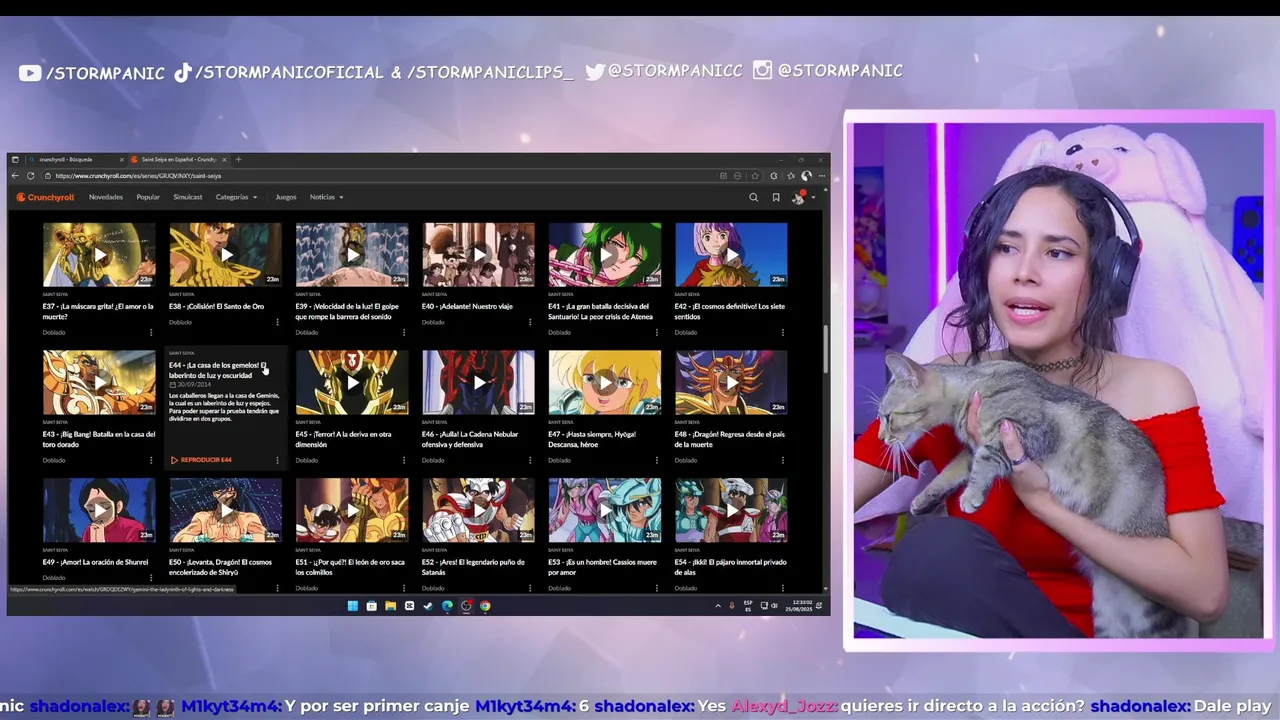Open Windows Start button on taskbar

click(x=352, y=606)
